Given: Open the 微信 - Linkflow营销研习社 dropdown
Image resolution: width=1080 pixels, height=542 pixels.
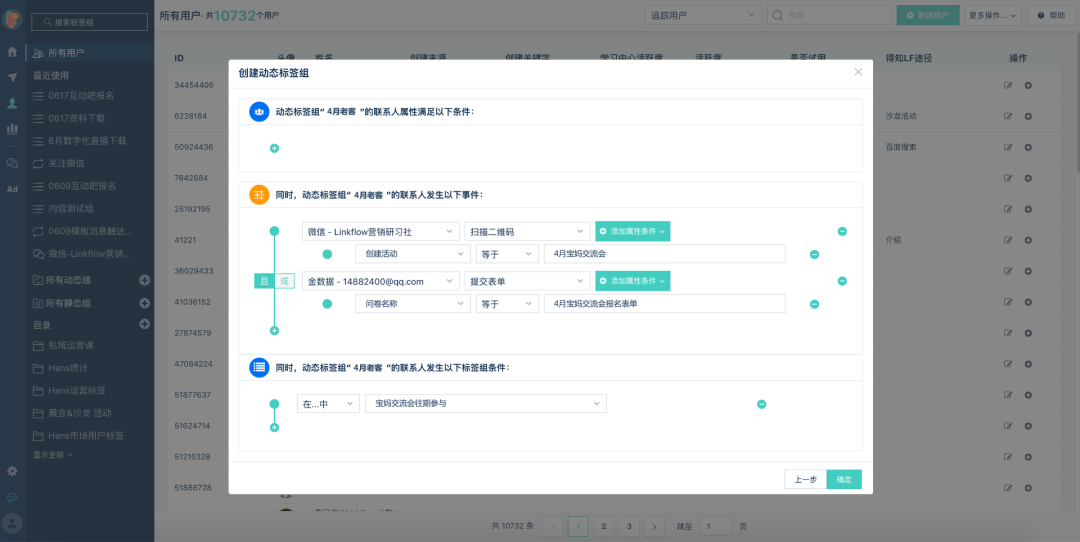Looking at the screenshot, I should [381, 231].
